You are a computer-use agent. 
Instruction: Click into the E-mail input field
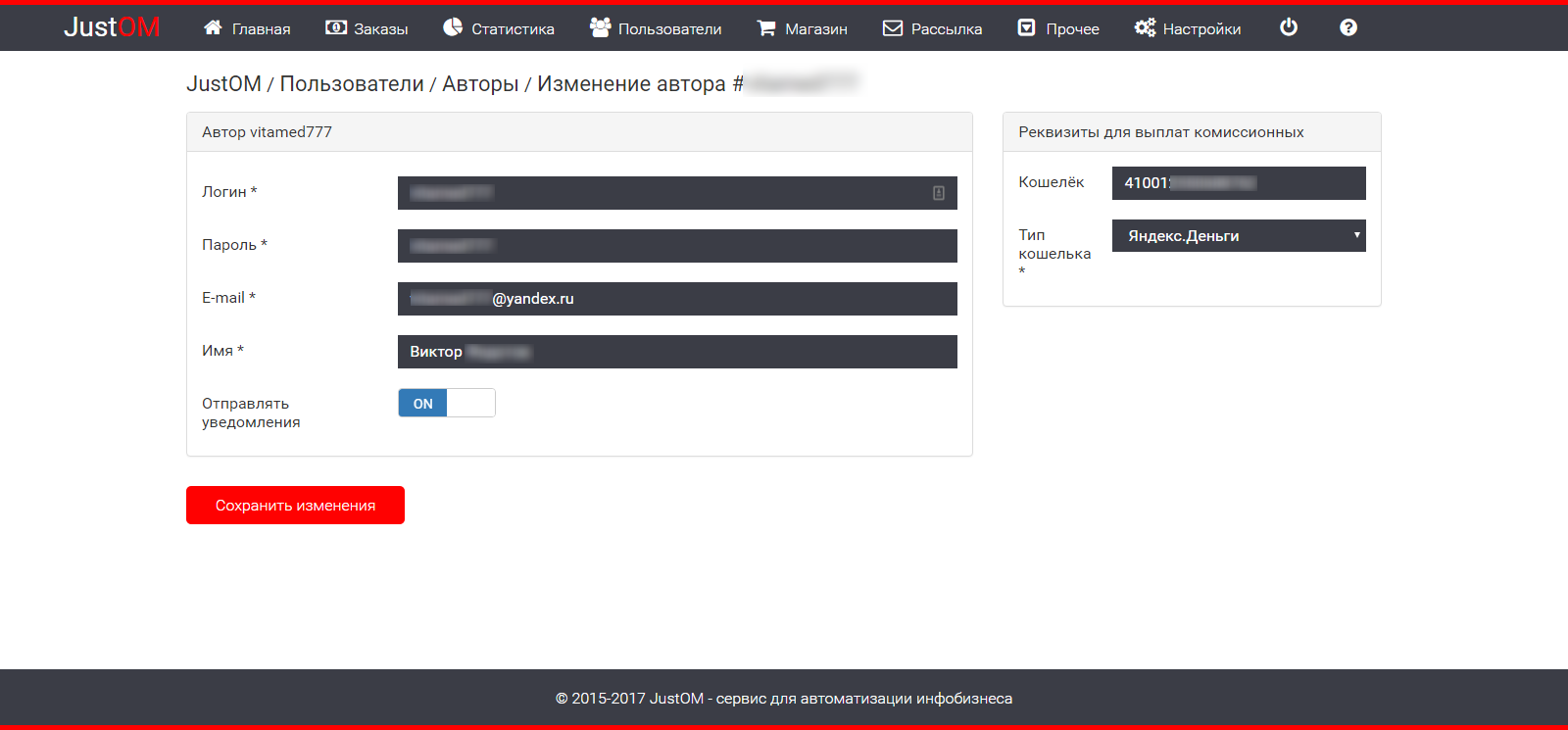tap(677, 299)
